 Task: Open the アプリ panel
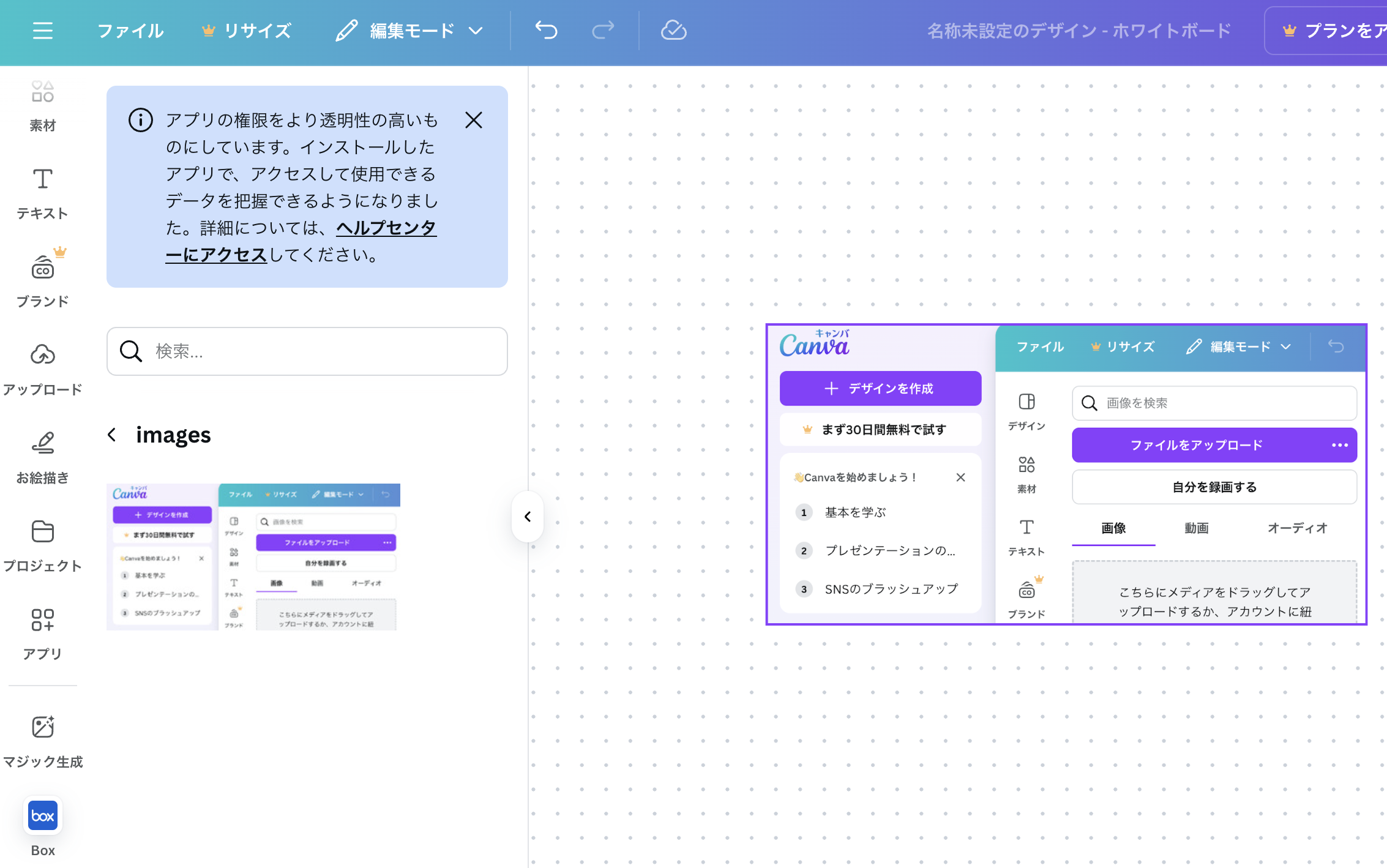[42, 634]
